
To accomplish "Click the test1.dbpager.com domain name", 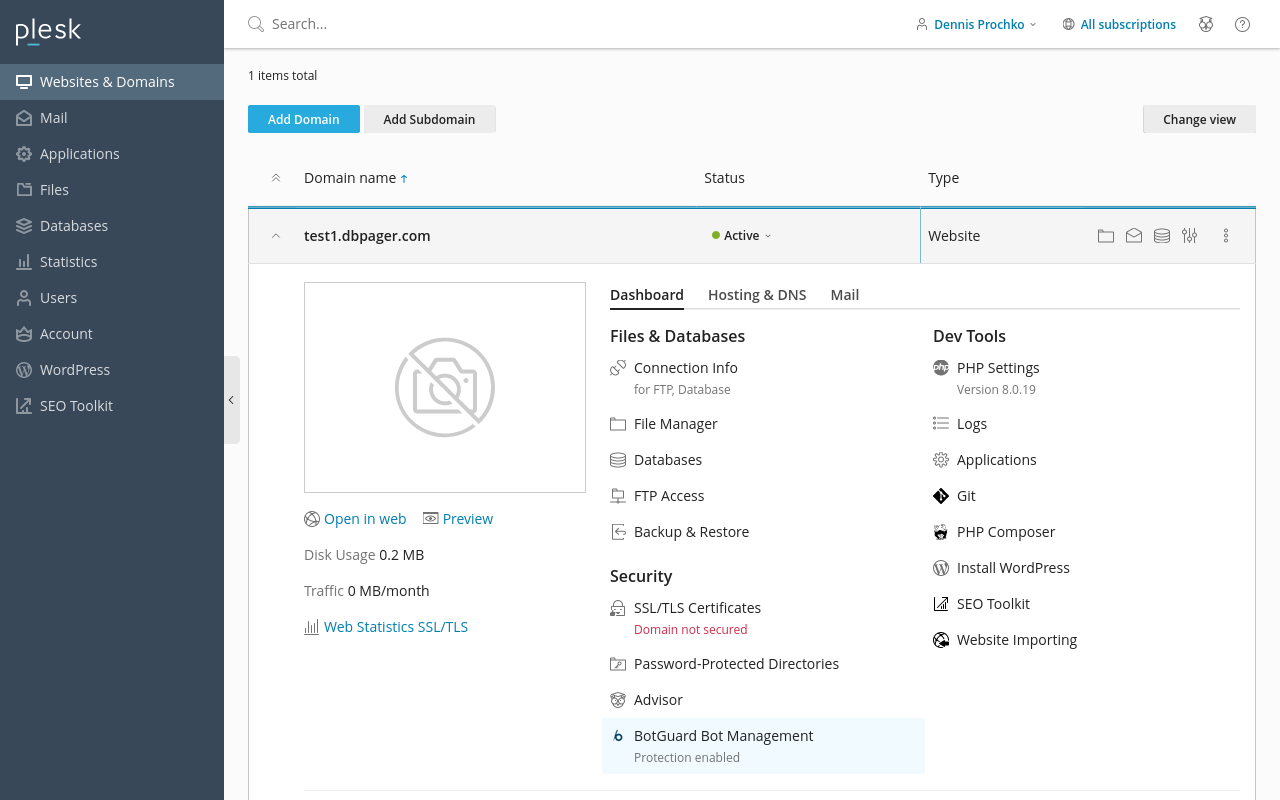I will (x=367, y=236).
